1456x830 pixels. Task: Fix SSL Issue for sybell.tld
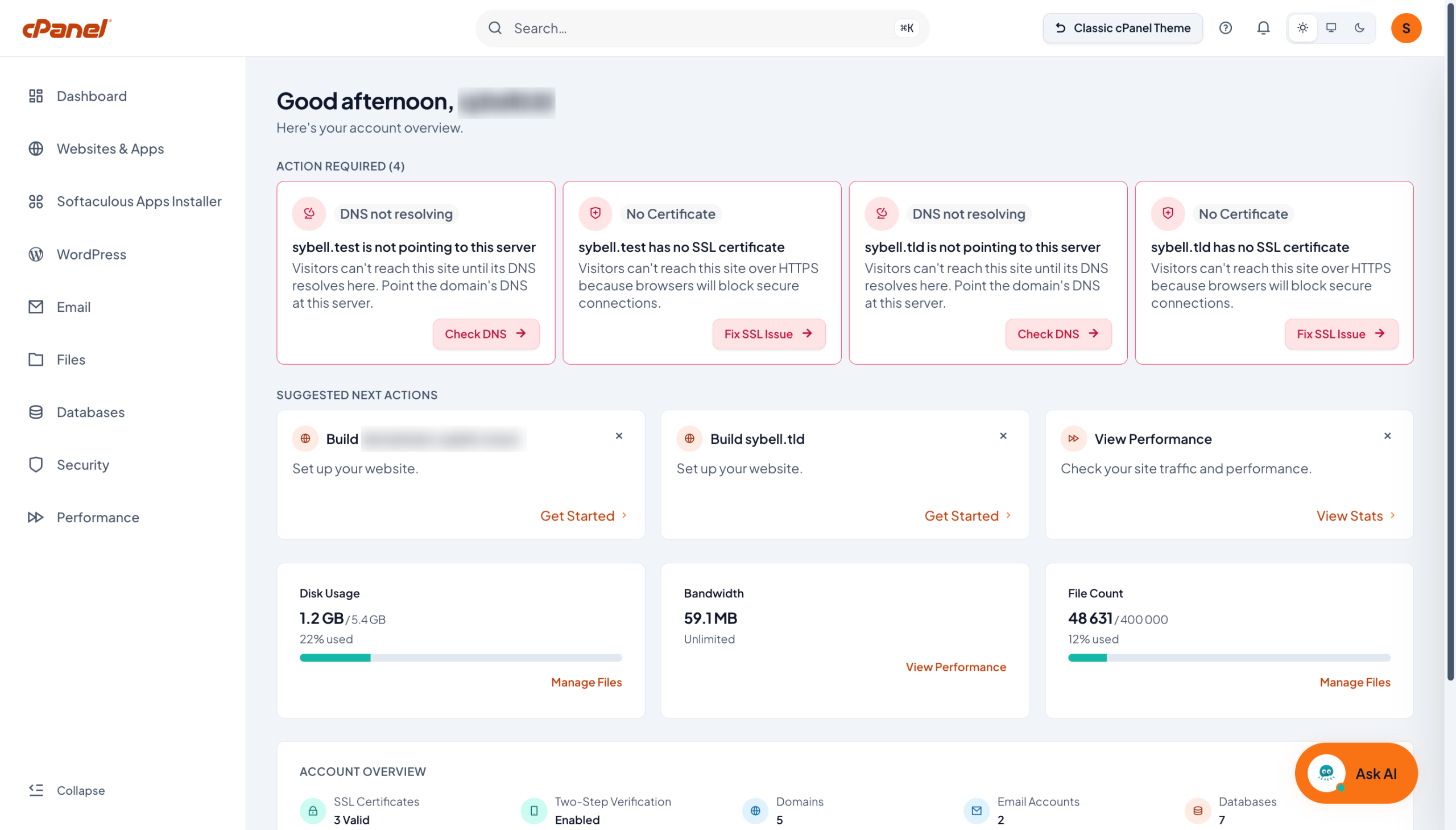(x=1341, y=334)
